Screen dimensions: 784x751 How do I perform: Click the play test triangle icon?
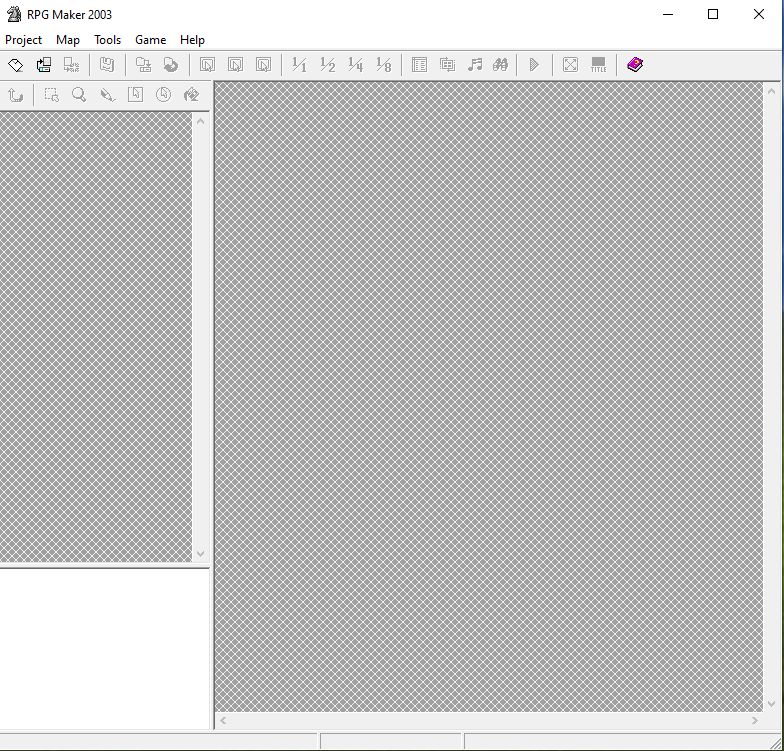point(534,65)
